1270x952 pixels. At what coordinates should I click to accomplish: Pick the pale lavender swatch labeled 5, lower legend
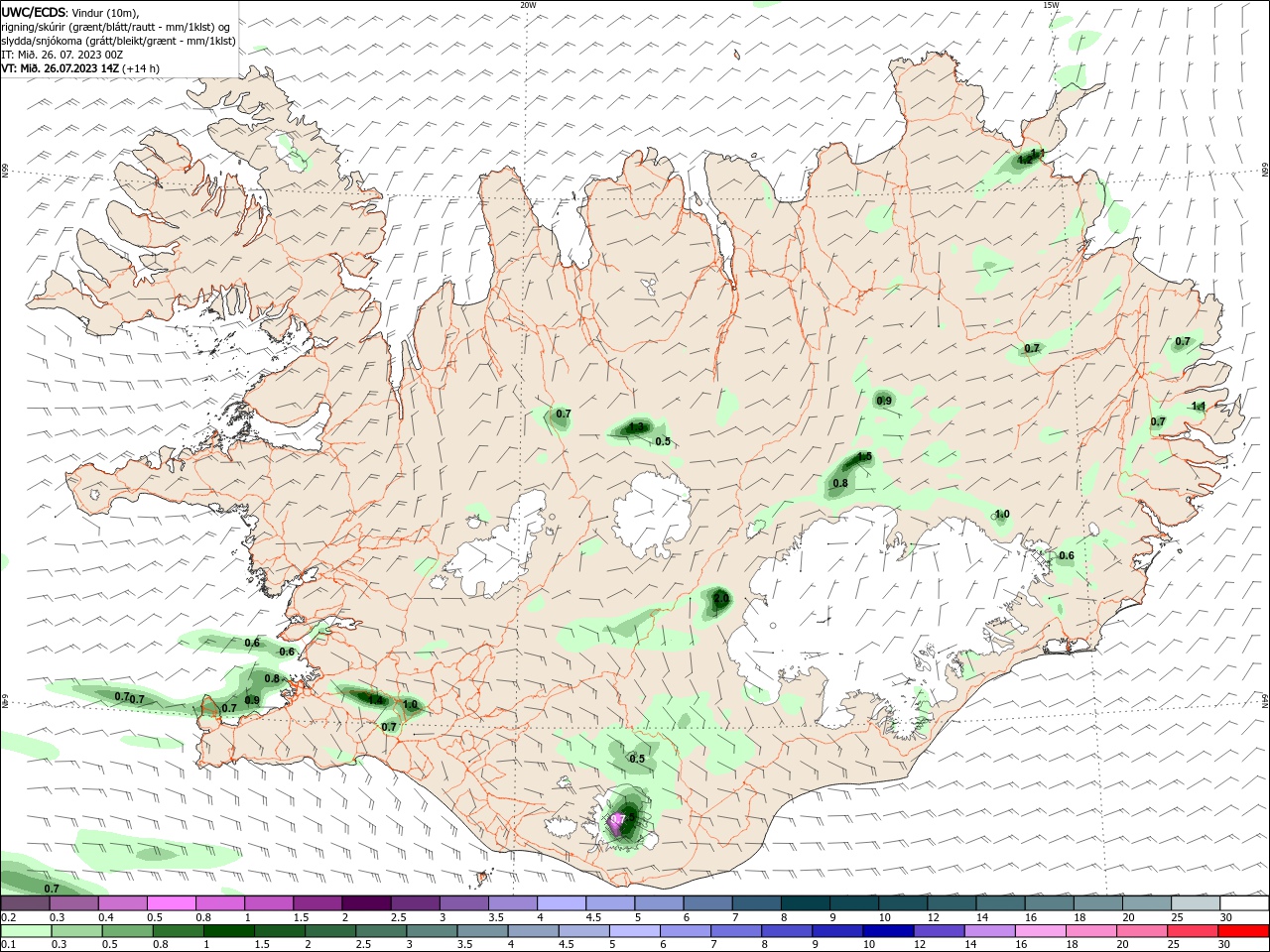[634, 931]
